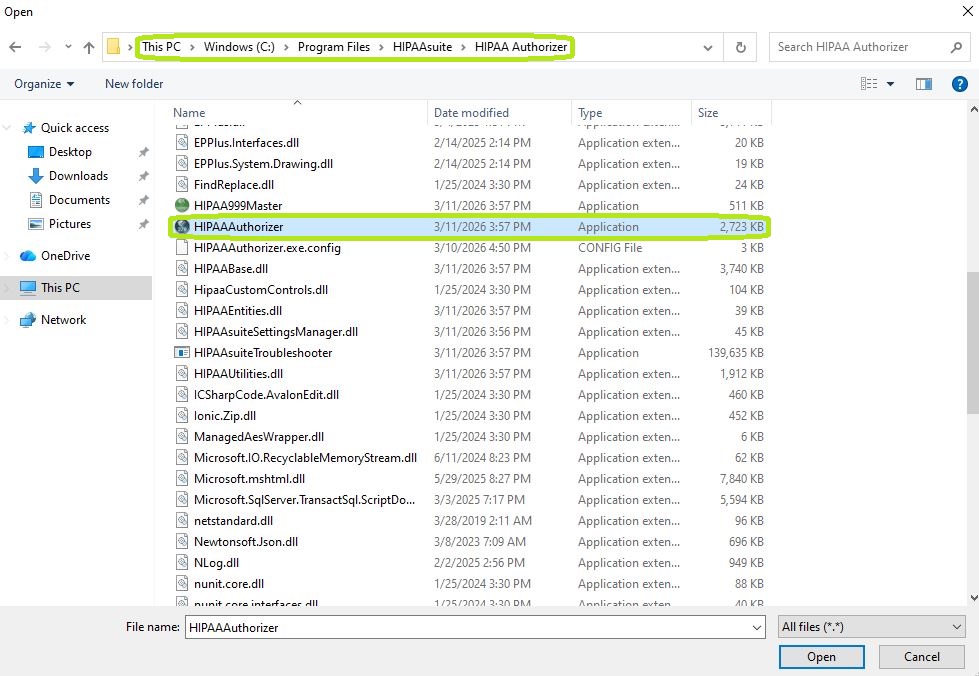Open the All files (*.*) type filter
979x676 pixels.
pos(872,627)
